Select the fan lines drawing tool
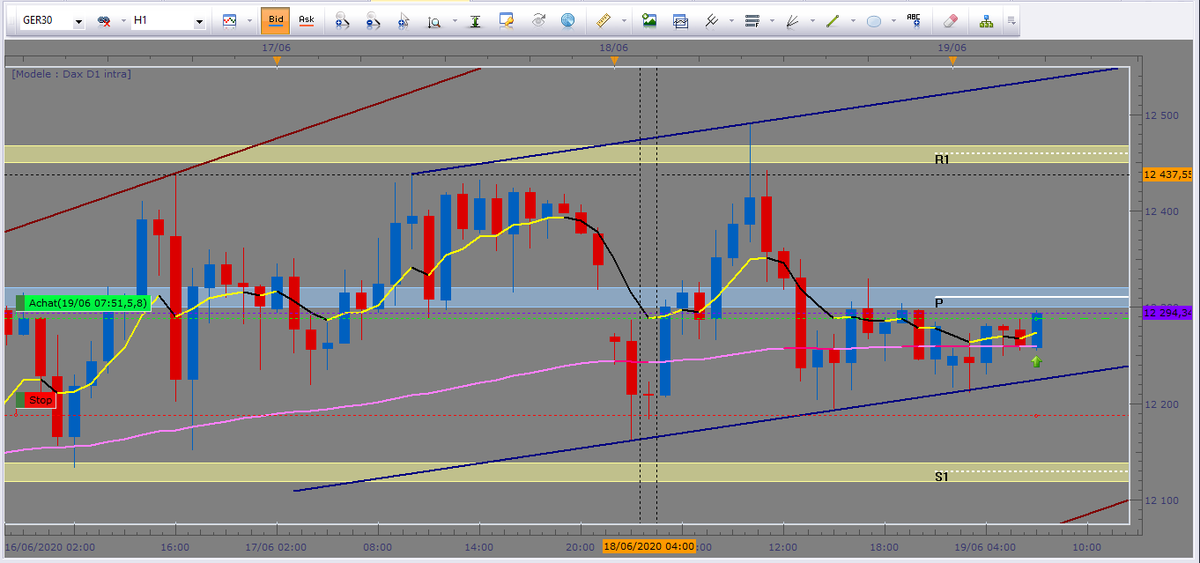Viewport: 1200px width, 563px height. tap(792, 20)
